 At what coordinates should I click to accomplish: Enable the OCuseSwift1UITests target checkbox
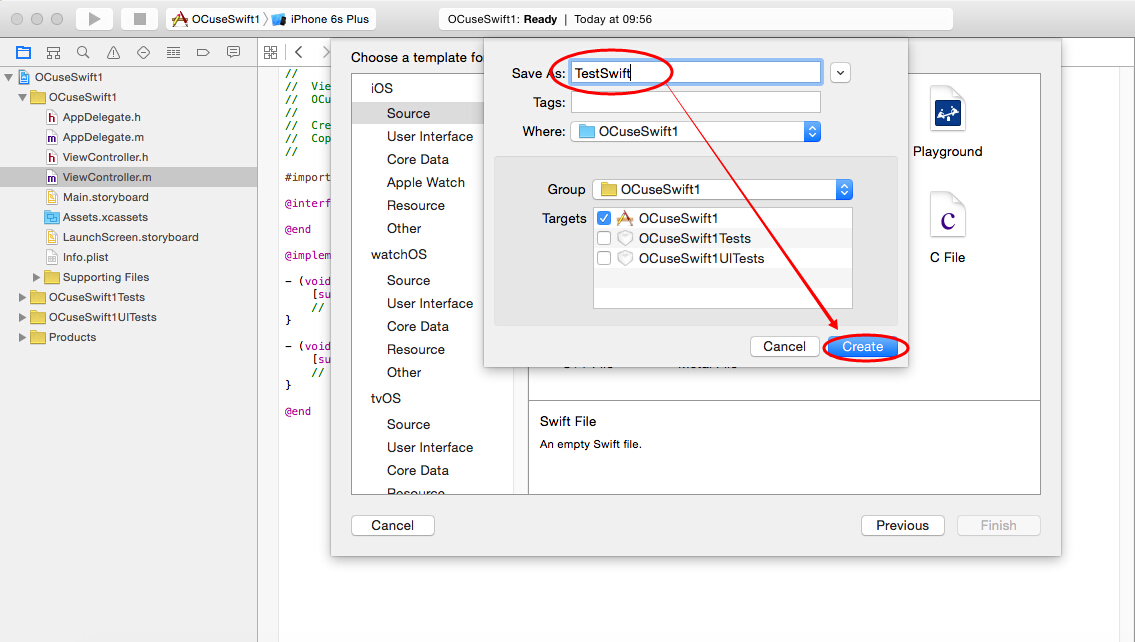coord(604,258)
